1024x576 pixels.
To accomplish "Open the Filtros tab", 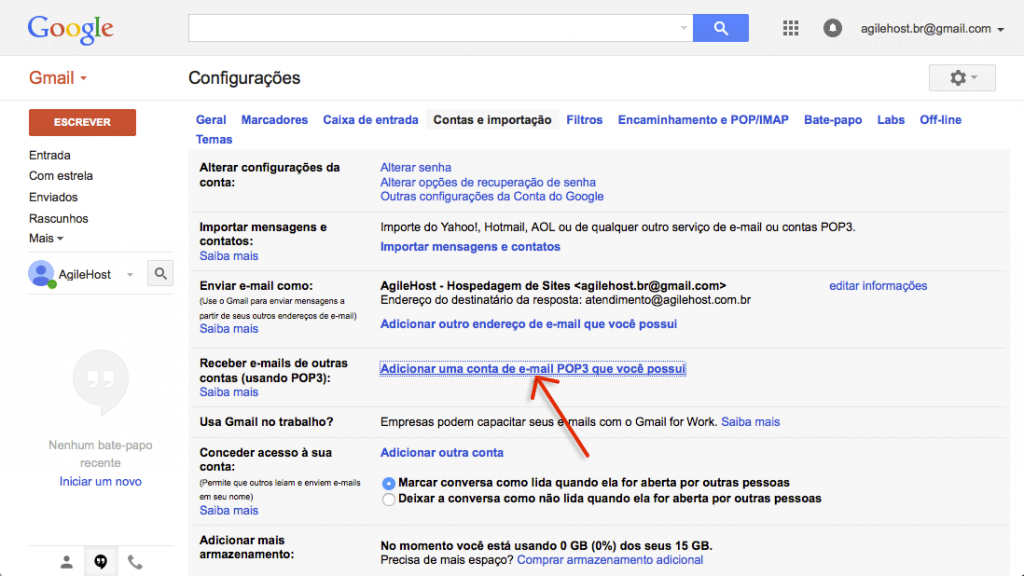I will pyautogui.click(x=584, y=120).
